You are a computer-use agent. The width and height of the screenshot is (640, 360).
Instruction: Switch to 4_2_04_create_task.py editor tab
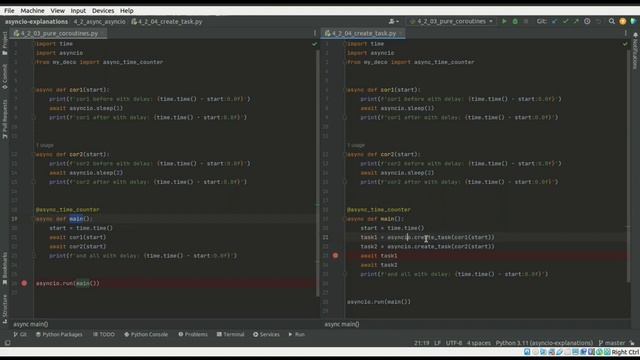[363, 33]
